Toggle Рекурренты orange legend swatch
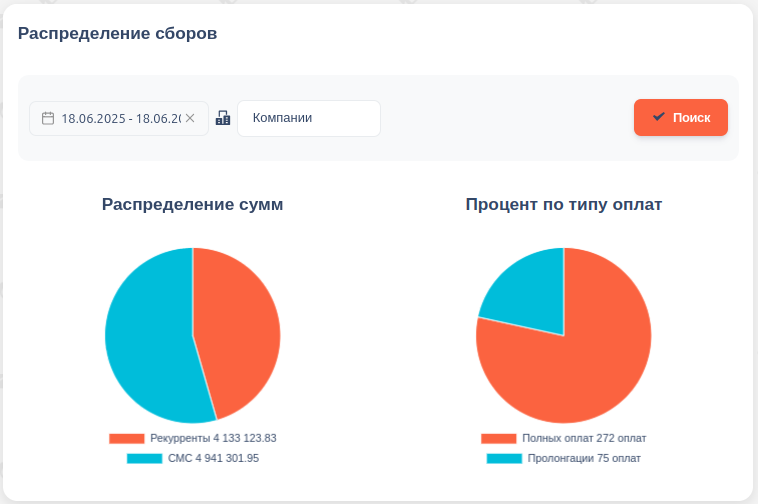 (x=127, y=438)
